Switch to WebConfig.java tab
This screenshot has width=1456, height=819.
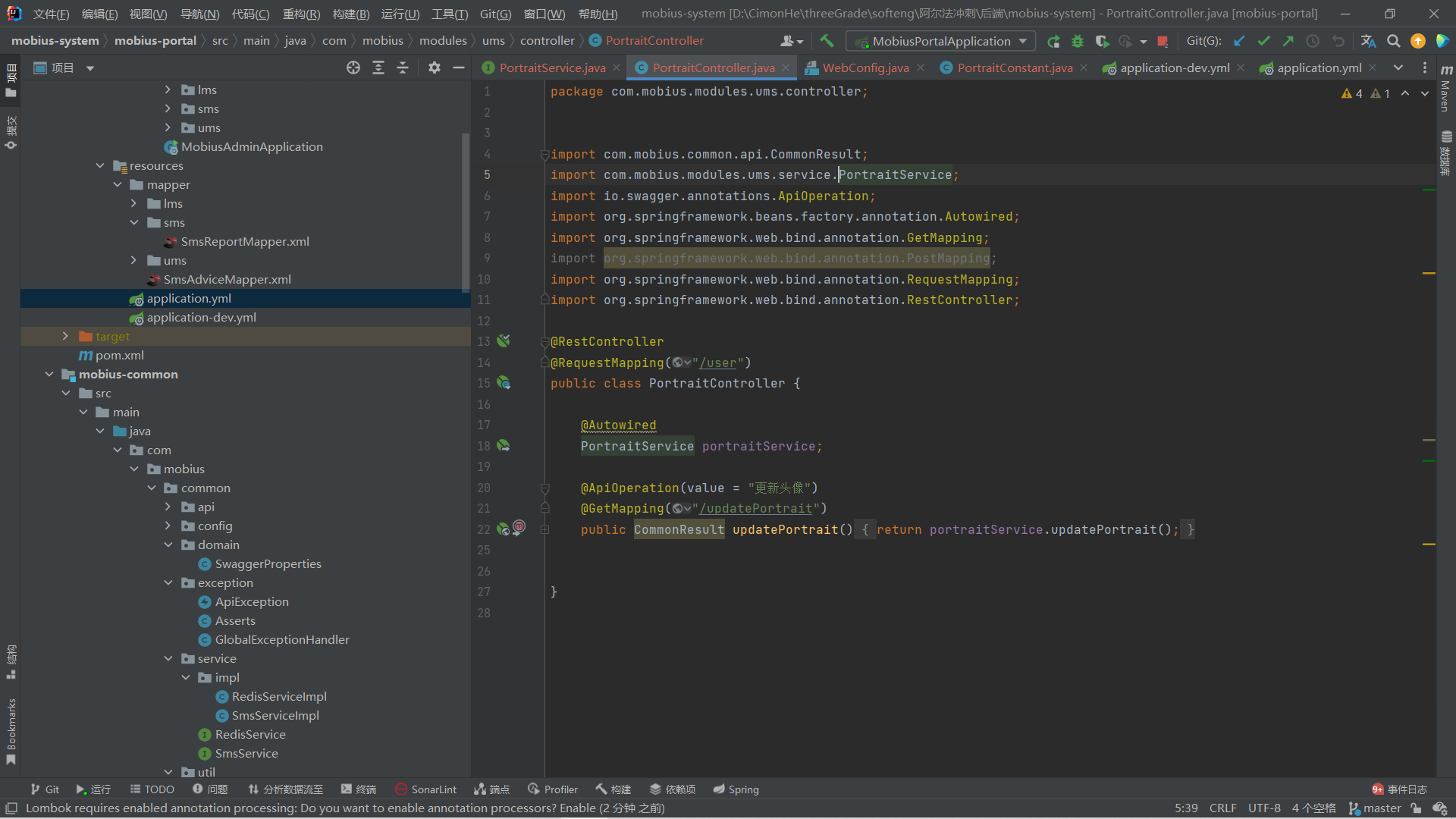point(865,67)
